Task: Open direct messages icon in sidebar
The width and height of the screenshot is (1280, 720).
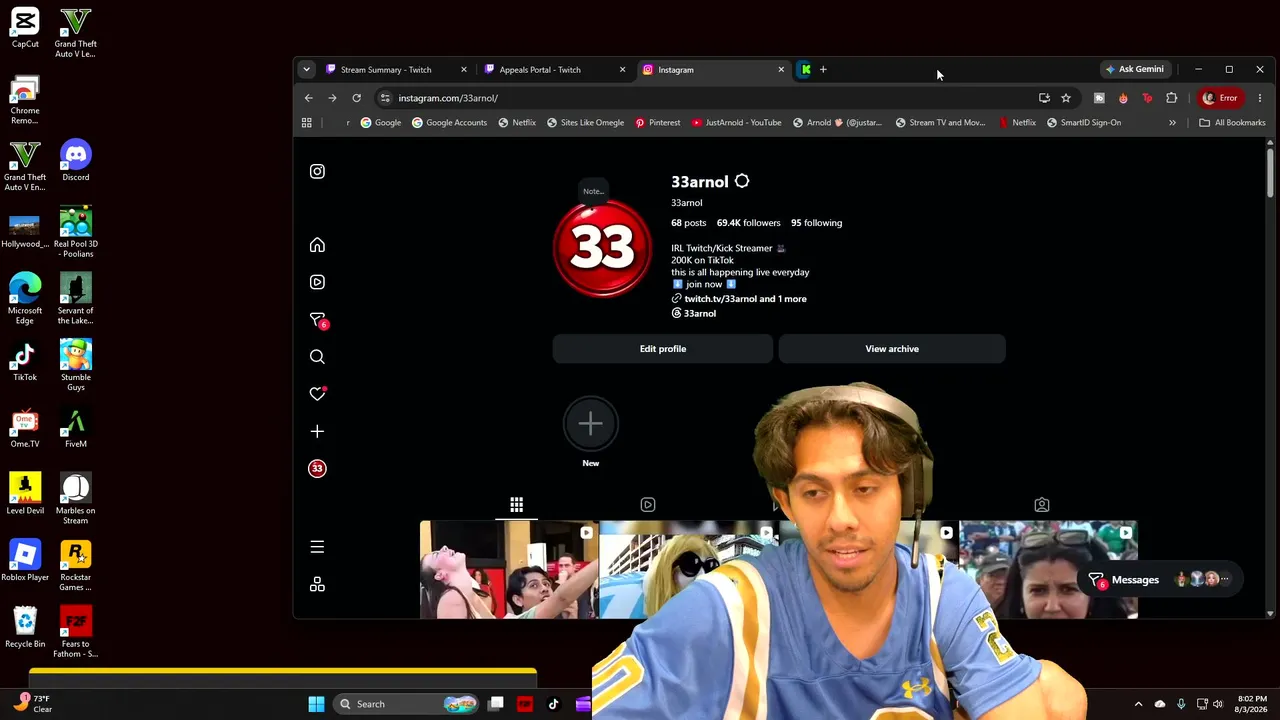Action: pos(317,320)
